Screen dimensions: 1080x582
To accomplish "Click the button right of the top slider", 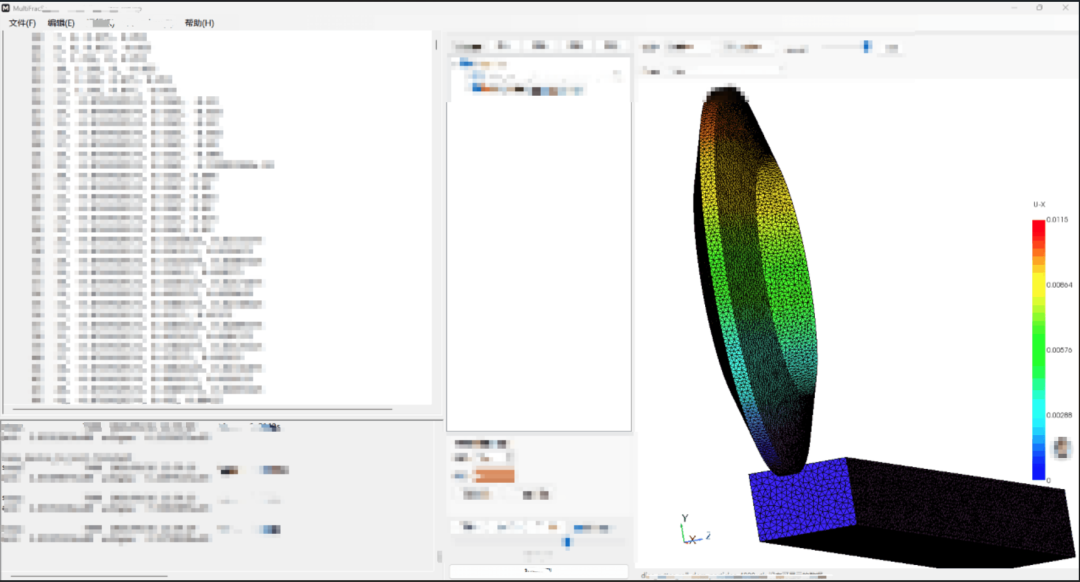I will click(x=891, y=48).
